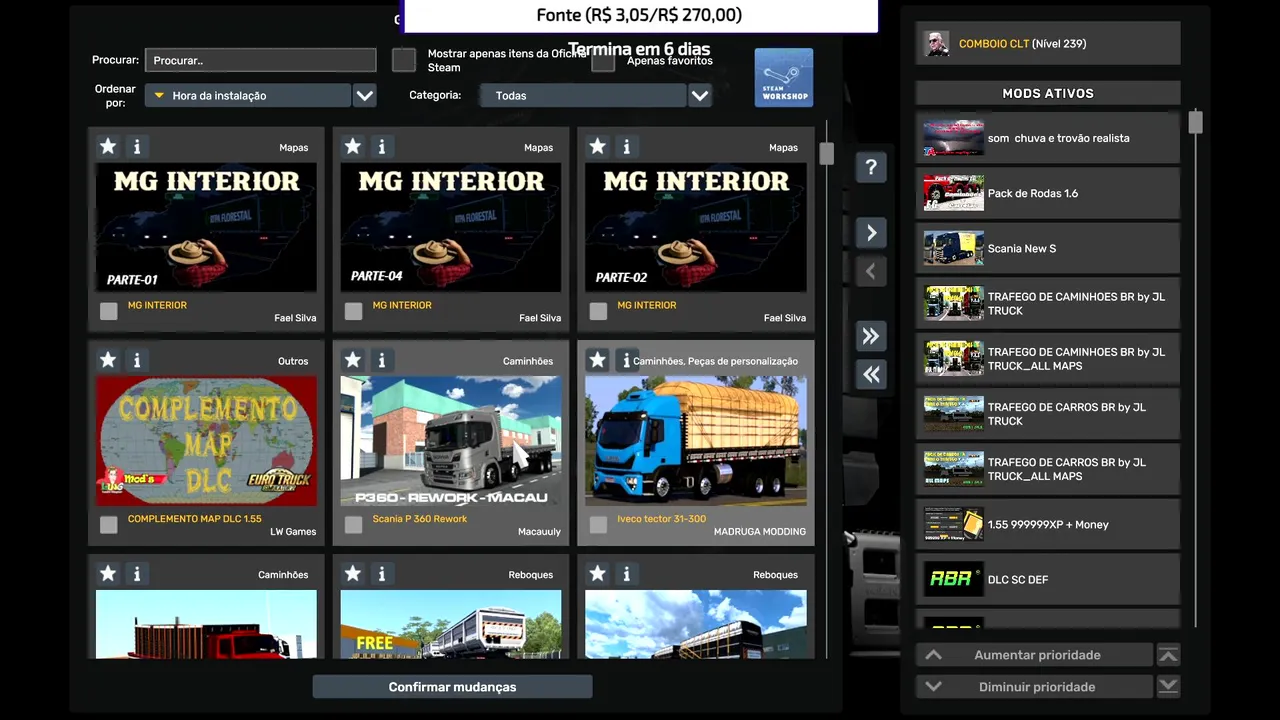Image resolution: width=1280 pixels, height=720 pixels.
Task: Click the 'MODS ATIVOS' header
Action: (x=1048, y=93)
